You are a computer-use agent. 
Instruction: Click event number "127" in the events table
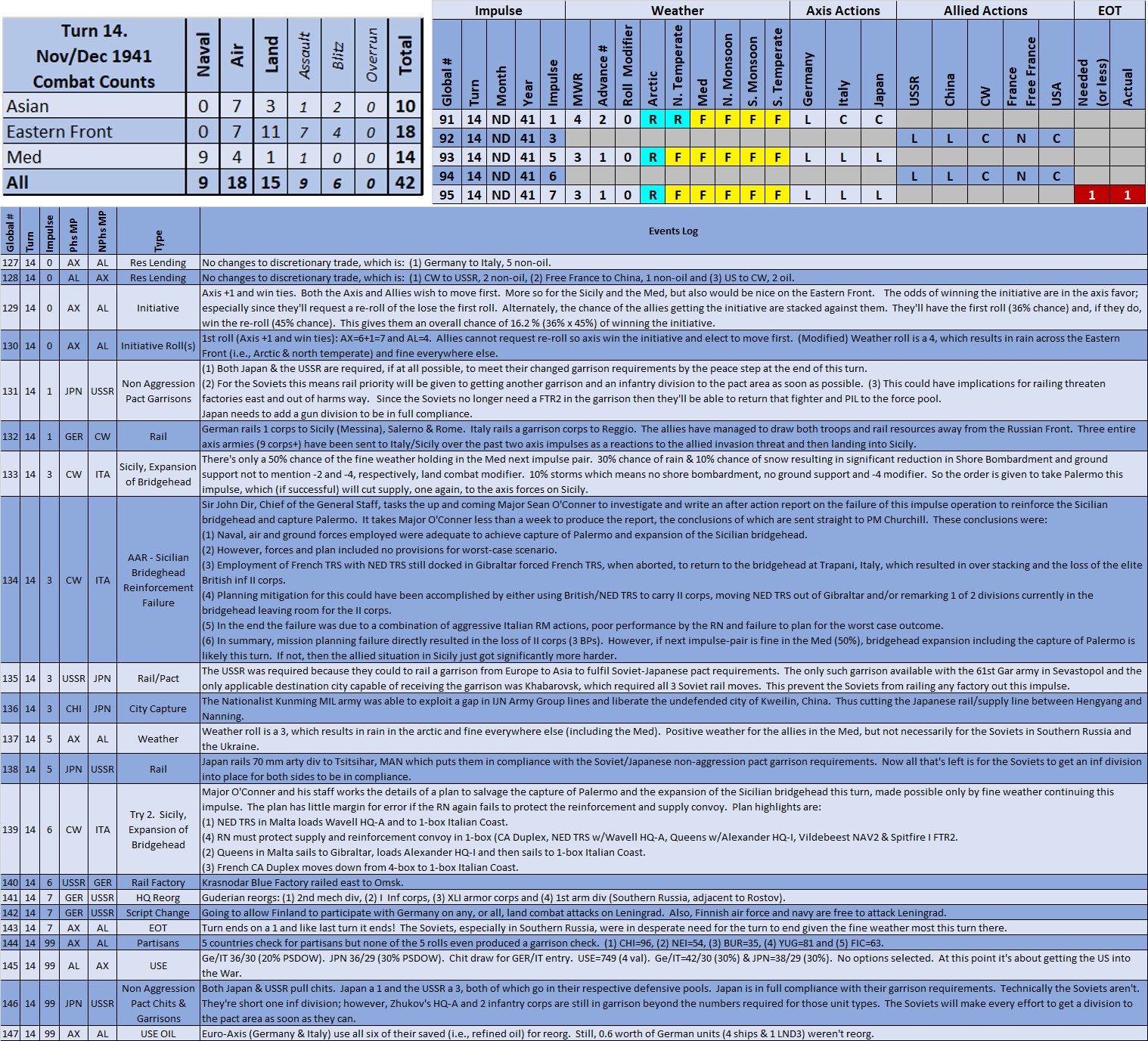click(x=10, y=262)
